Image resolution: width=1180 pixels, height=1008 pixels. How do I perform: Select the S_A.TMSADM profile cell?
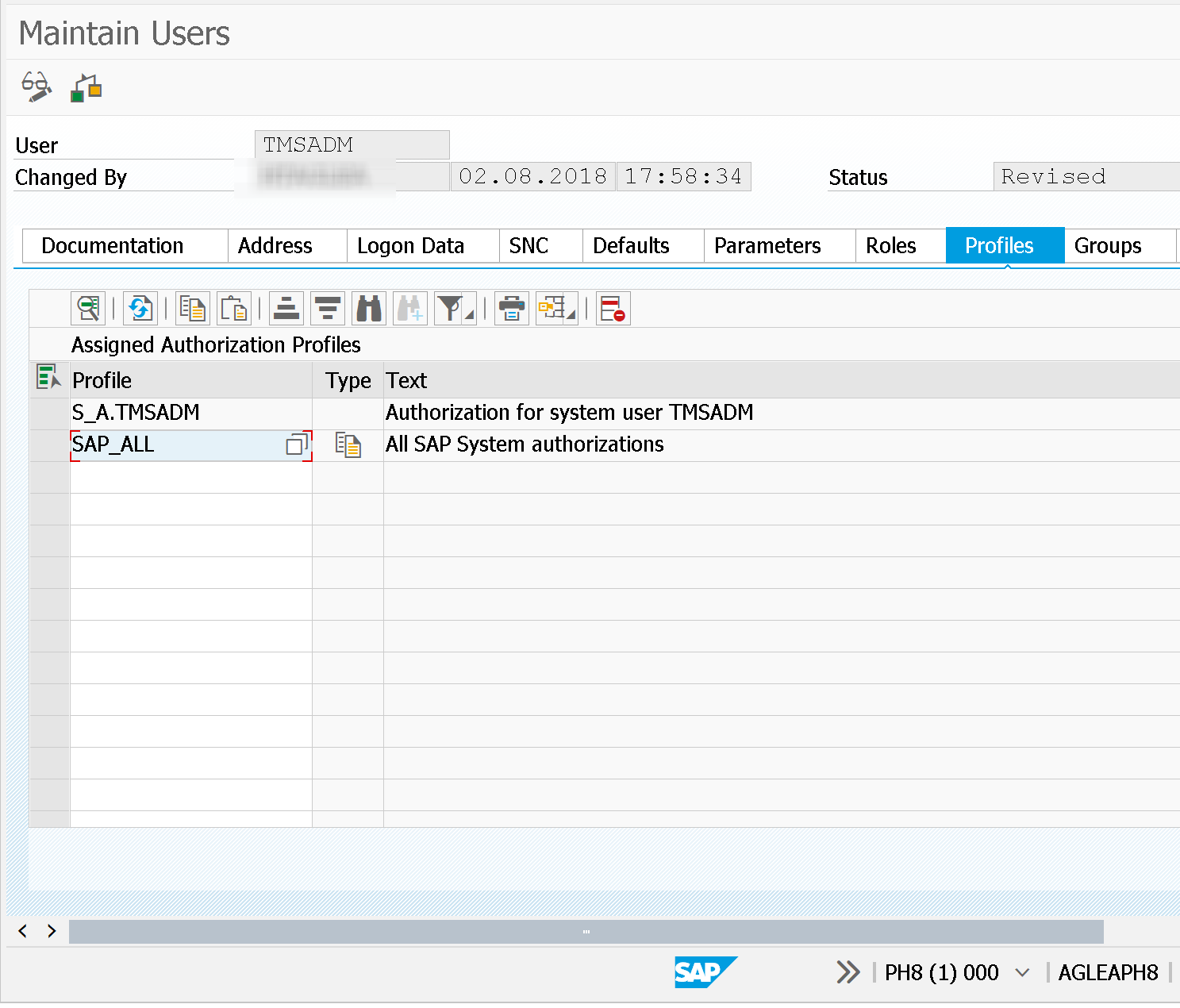pos(190,414)
